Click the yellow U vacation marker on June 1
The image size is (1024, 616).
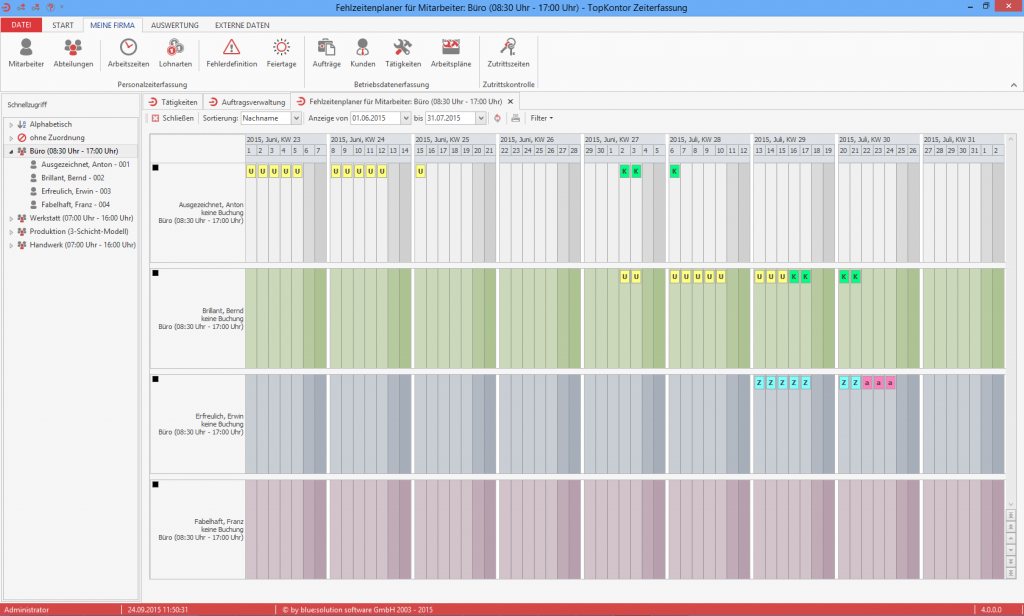(x=251, y=171)
